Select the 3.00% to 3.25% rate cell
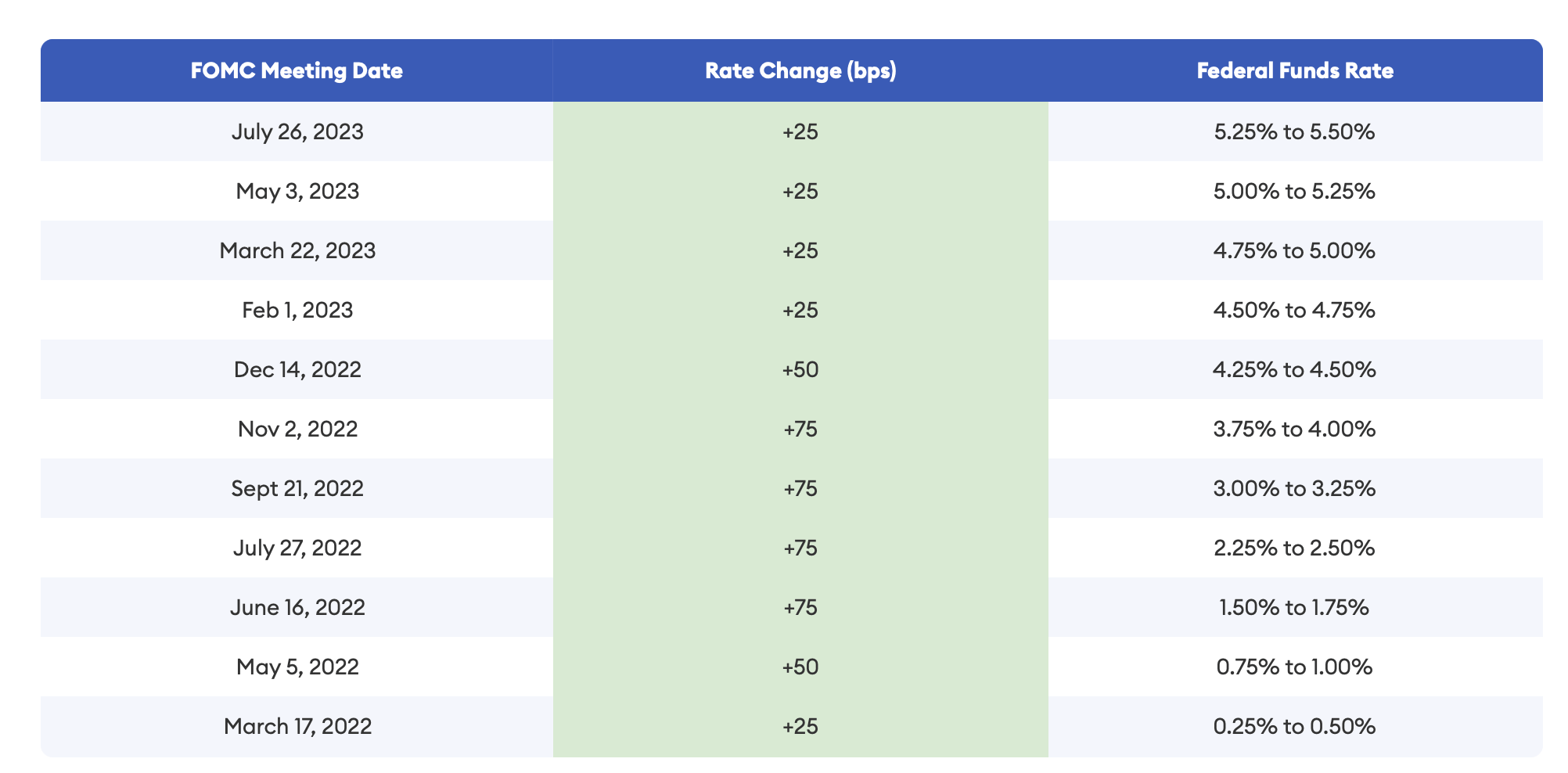This screenshot has width=1568, height=773. coord(1294,488)
